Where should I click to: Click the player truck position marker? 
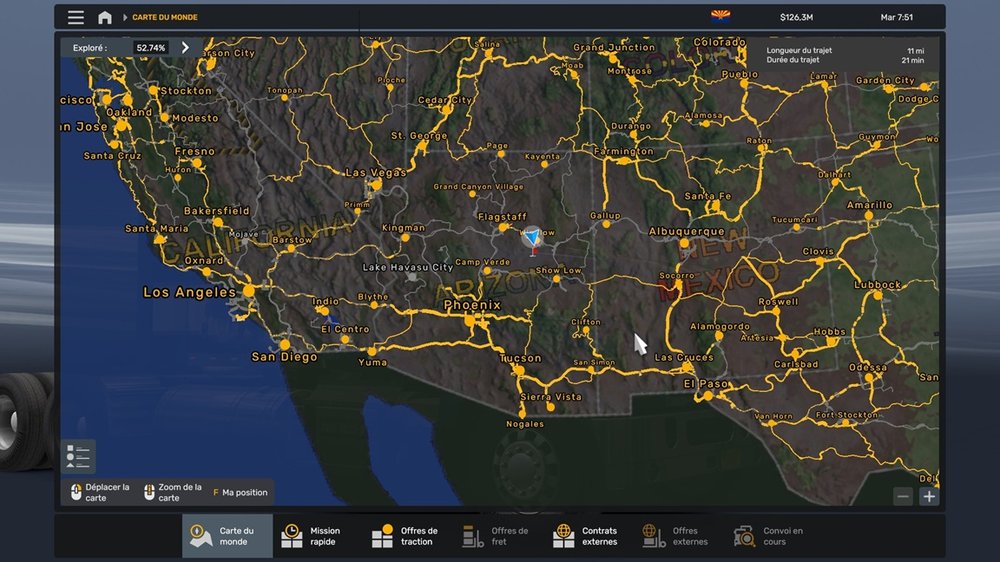pyautogui.click(x=532, y=239)
